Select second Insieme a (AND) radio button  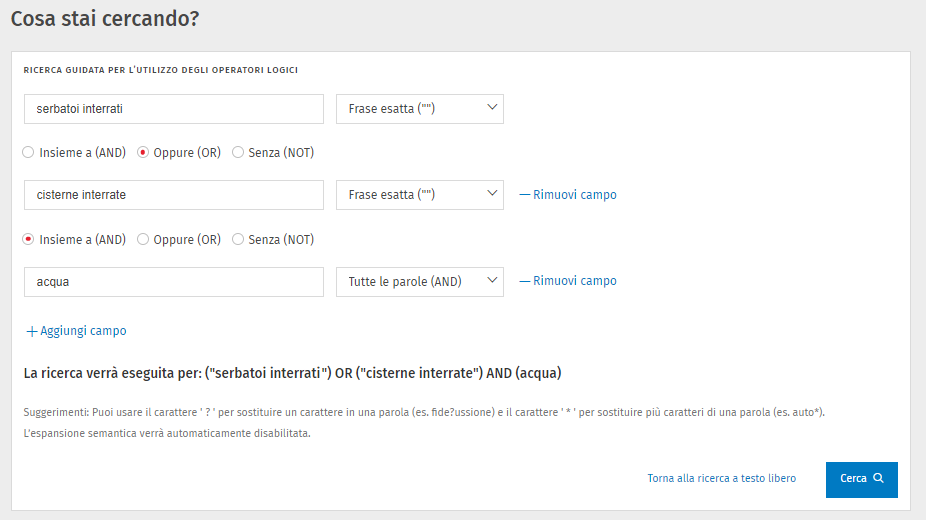(x=28, y=240)
